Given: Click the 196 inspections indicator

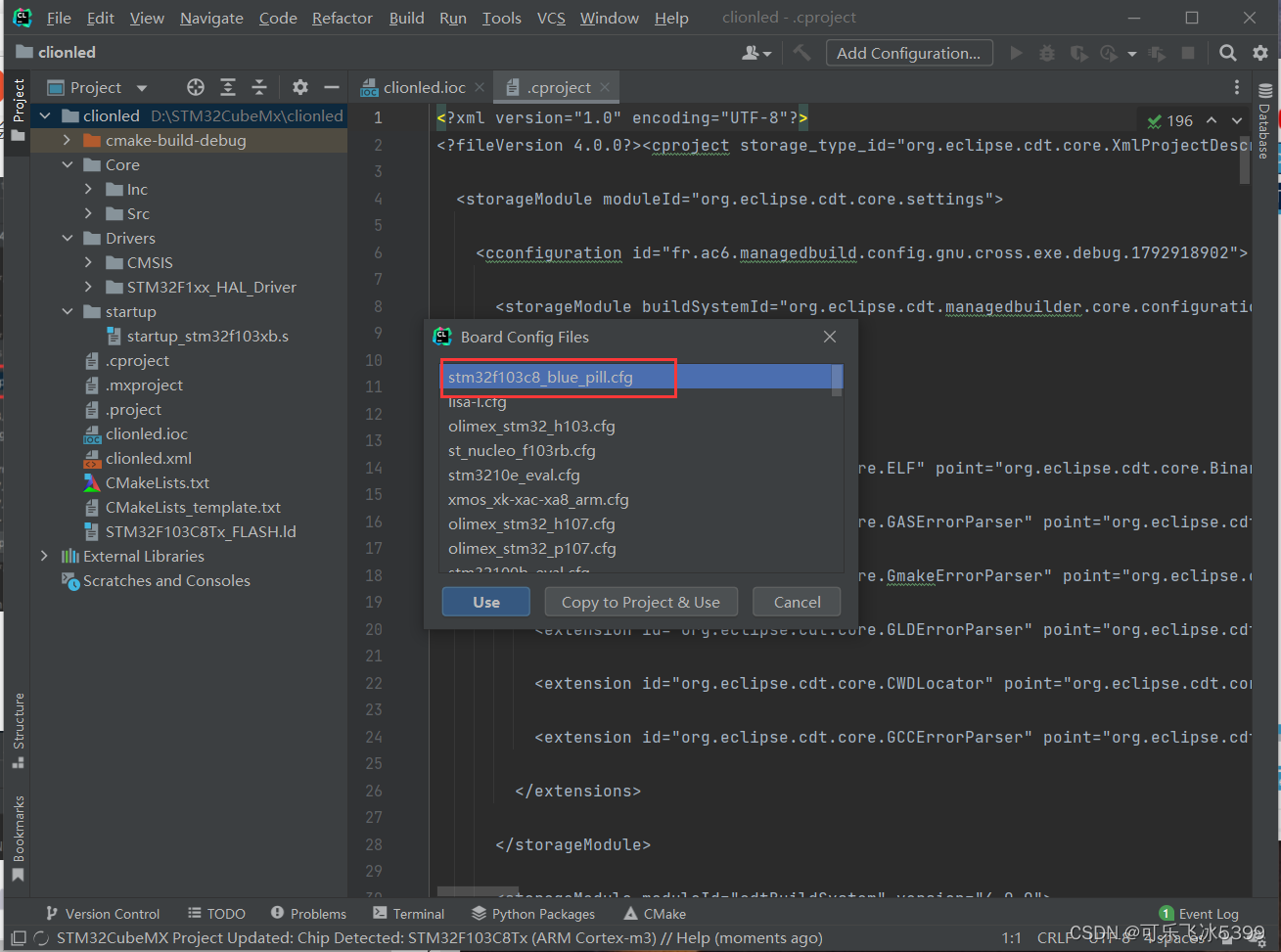Looking at the screenshot, I should pyautogui.click(x=1170, y=120).
